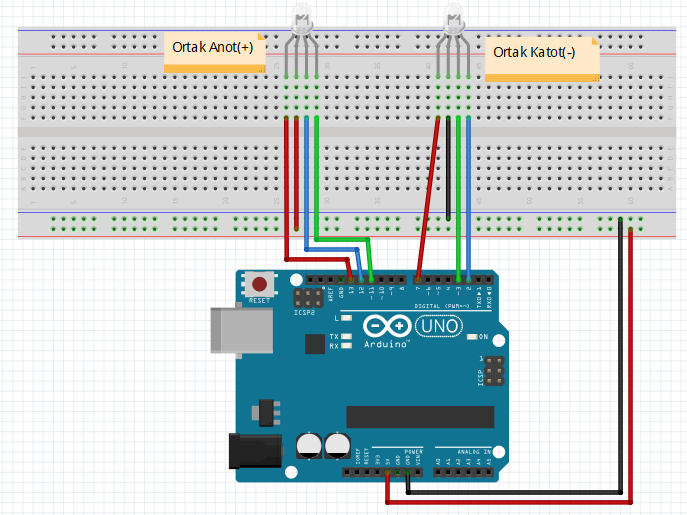Screen dimensions: 687x515
Task: Click the common cathode RGB LED on right
Action: coord(455,20)
